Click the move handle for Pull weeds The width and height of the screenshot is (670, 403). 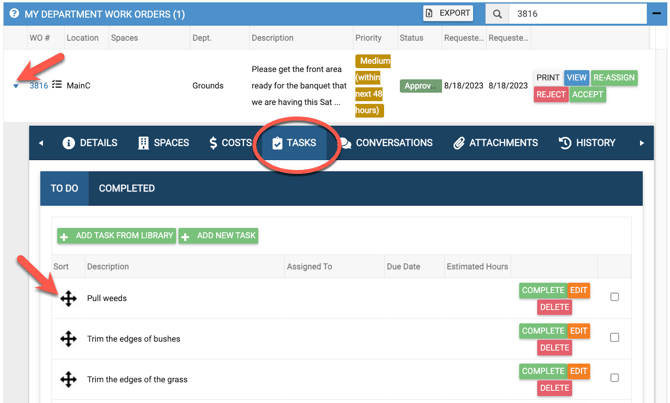tap(68, 298)
